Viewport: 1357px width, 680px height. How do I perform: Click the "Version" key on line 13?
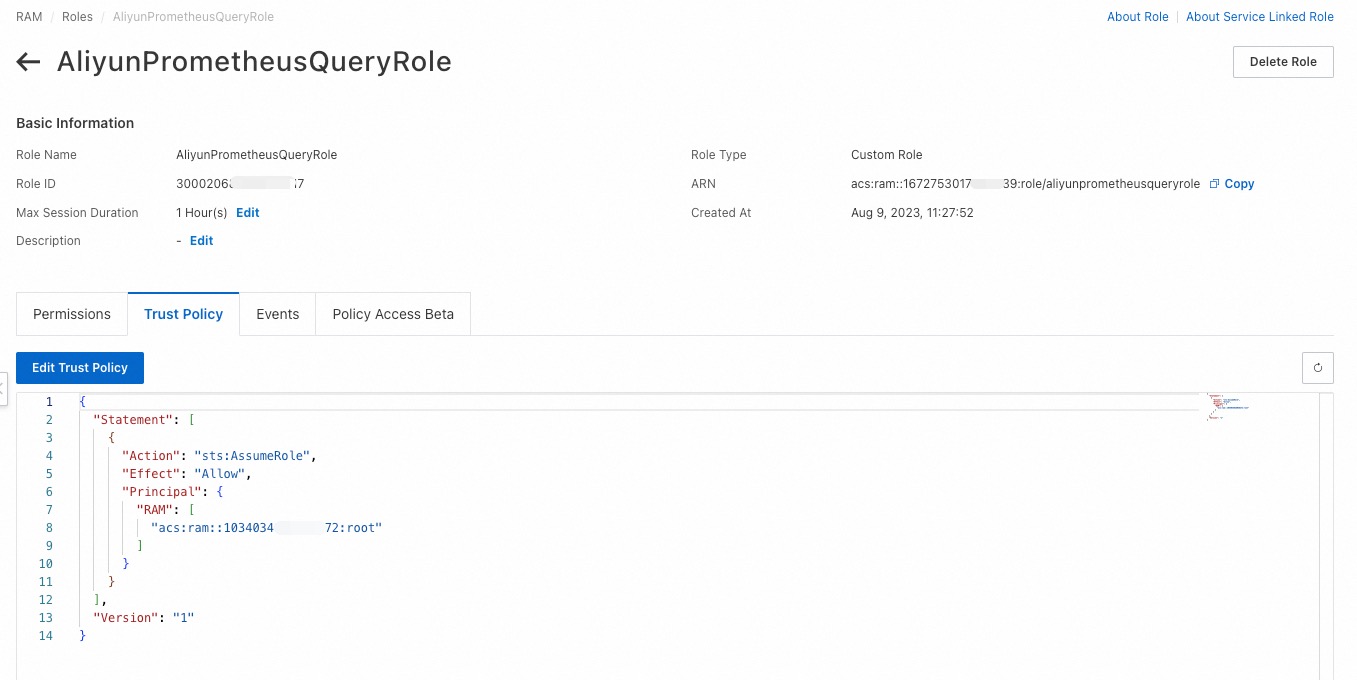[x=125, y=618]
